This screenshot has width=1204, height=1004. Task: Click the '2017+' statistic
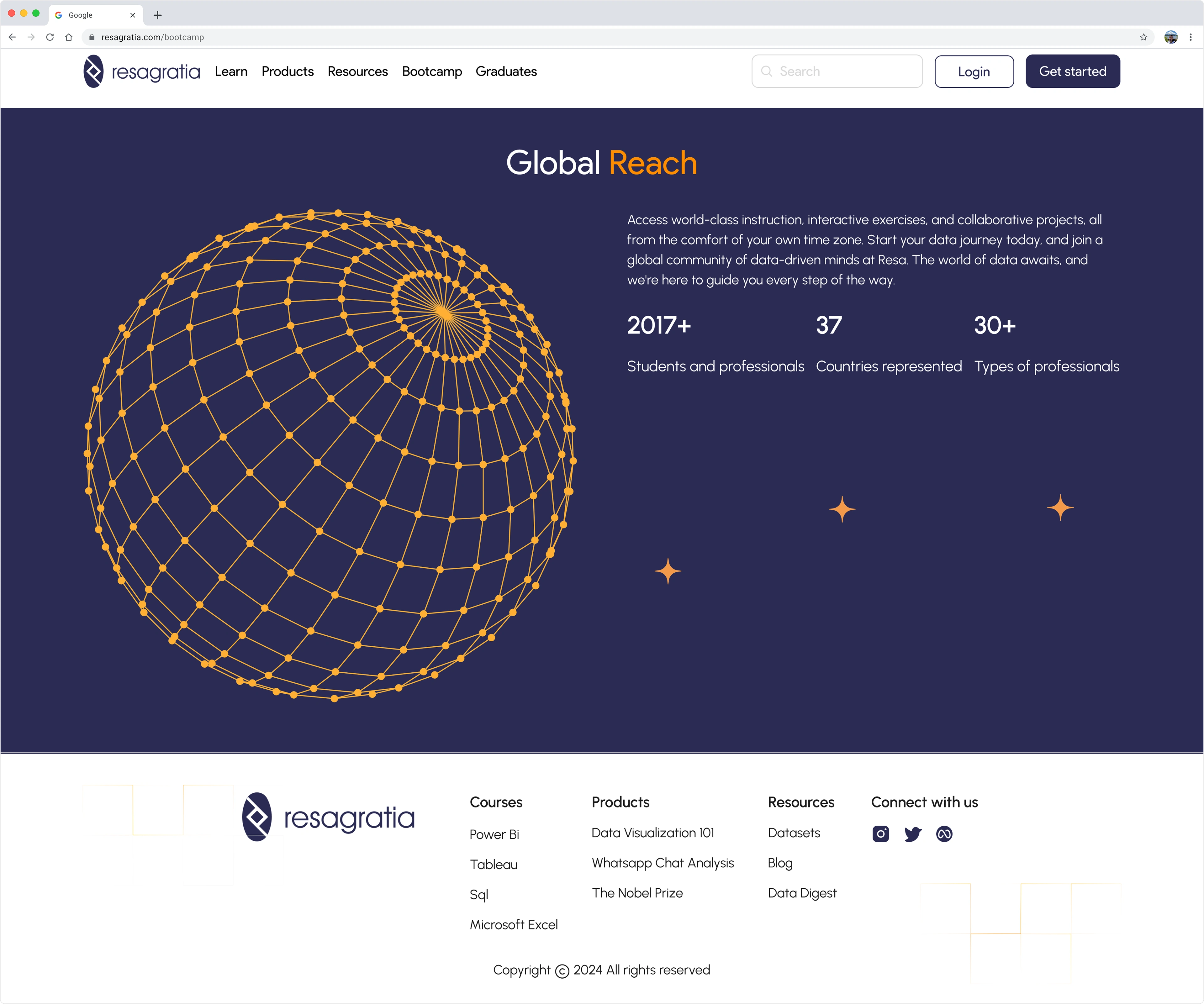pyautogui.click(x=659, y=325)
